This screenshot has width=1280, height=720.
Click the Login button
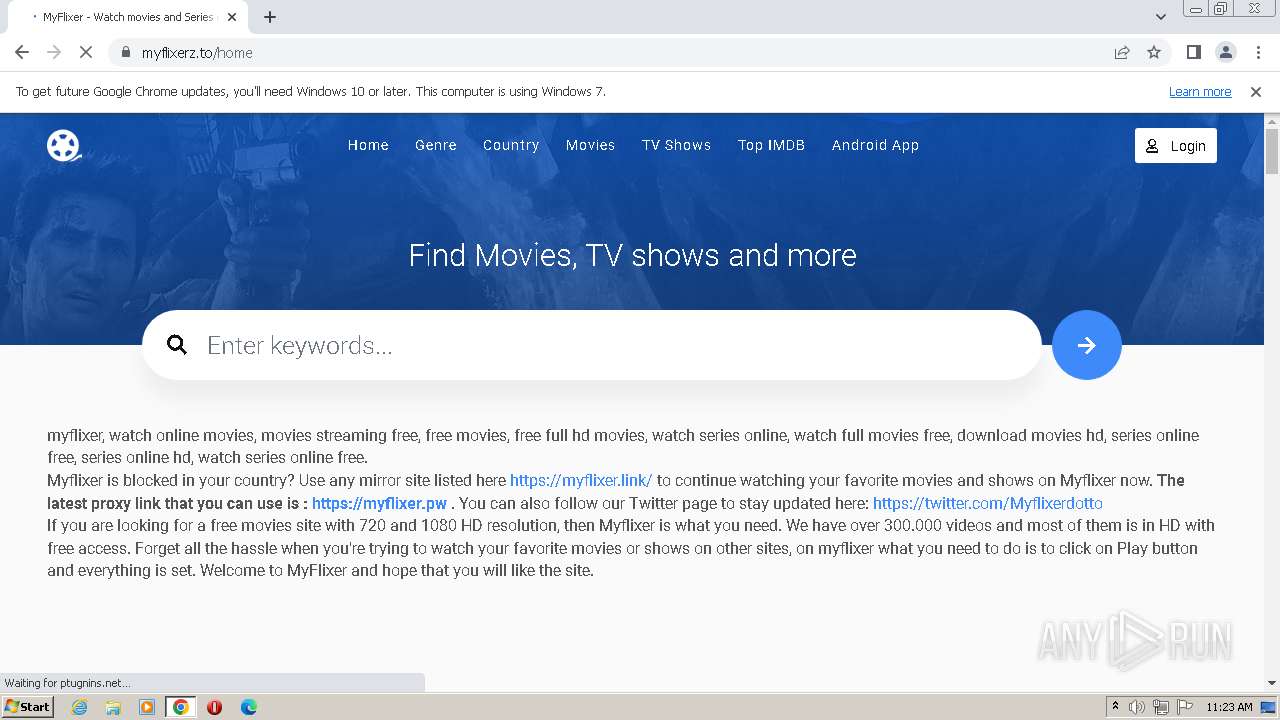(x=1176, y=145)
